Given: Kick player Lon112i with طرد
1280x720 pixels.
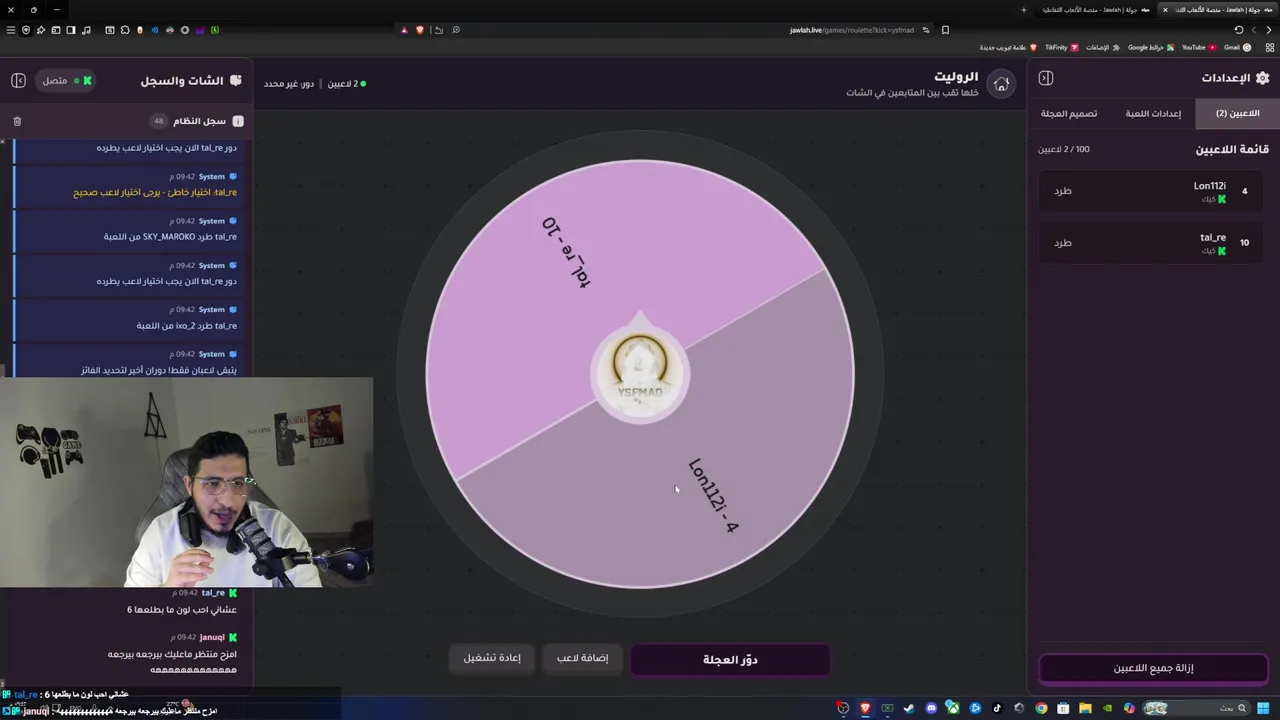Looking at the screenshot, I should [x=1063, y=191].
